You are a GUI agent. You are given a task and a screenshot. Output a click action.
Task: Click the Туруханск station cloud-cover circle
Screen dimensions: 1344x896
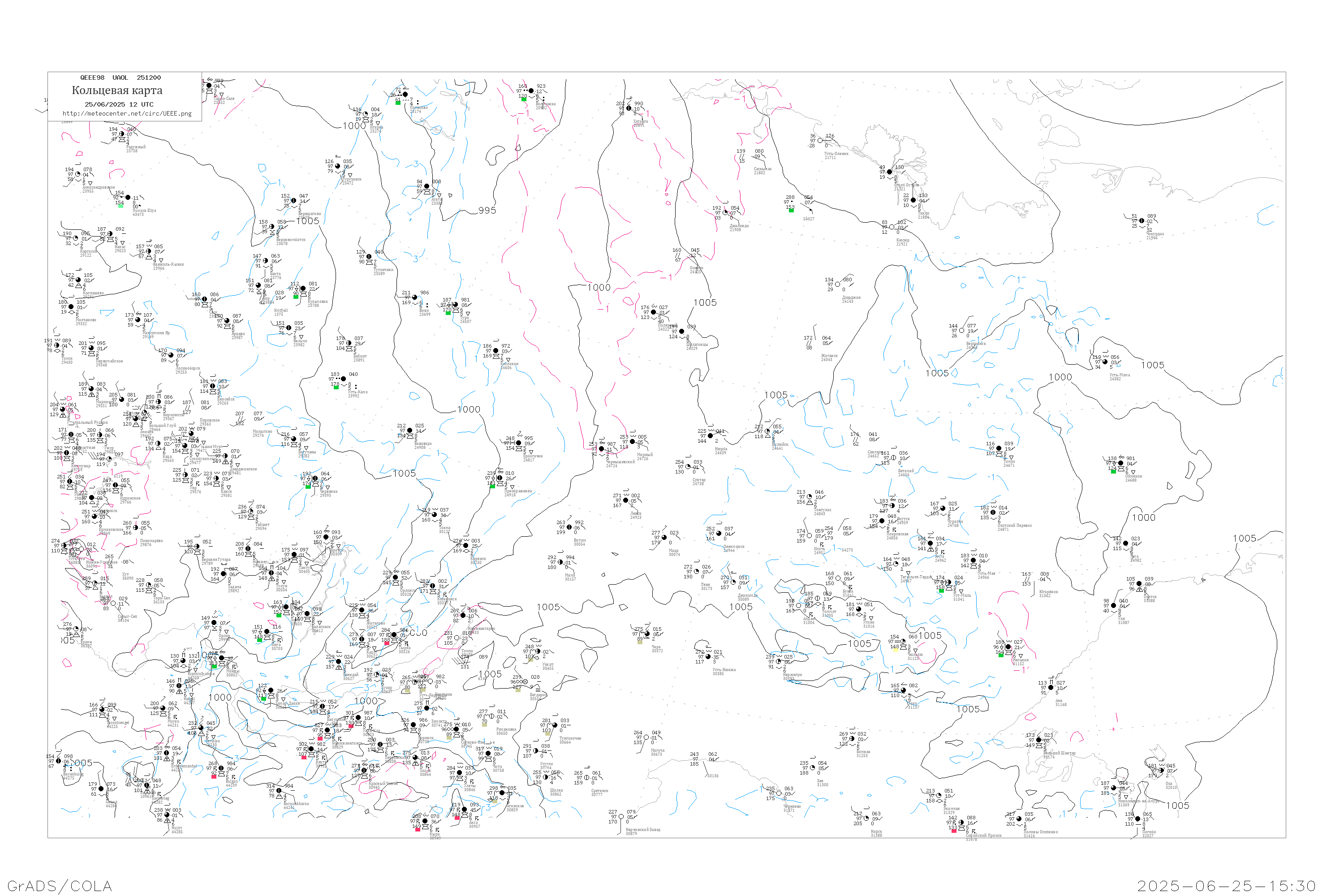click(x=338, y=166)
